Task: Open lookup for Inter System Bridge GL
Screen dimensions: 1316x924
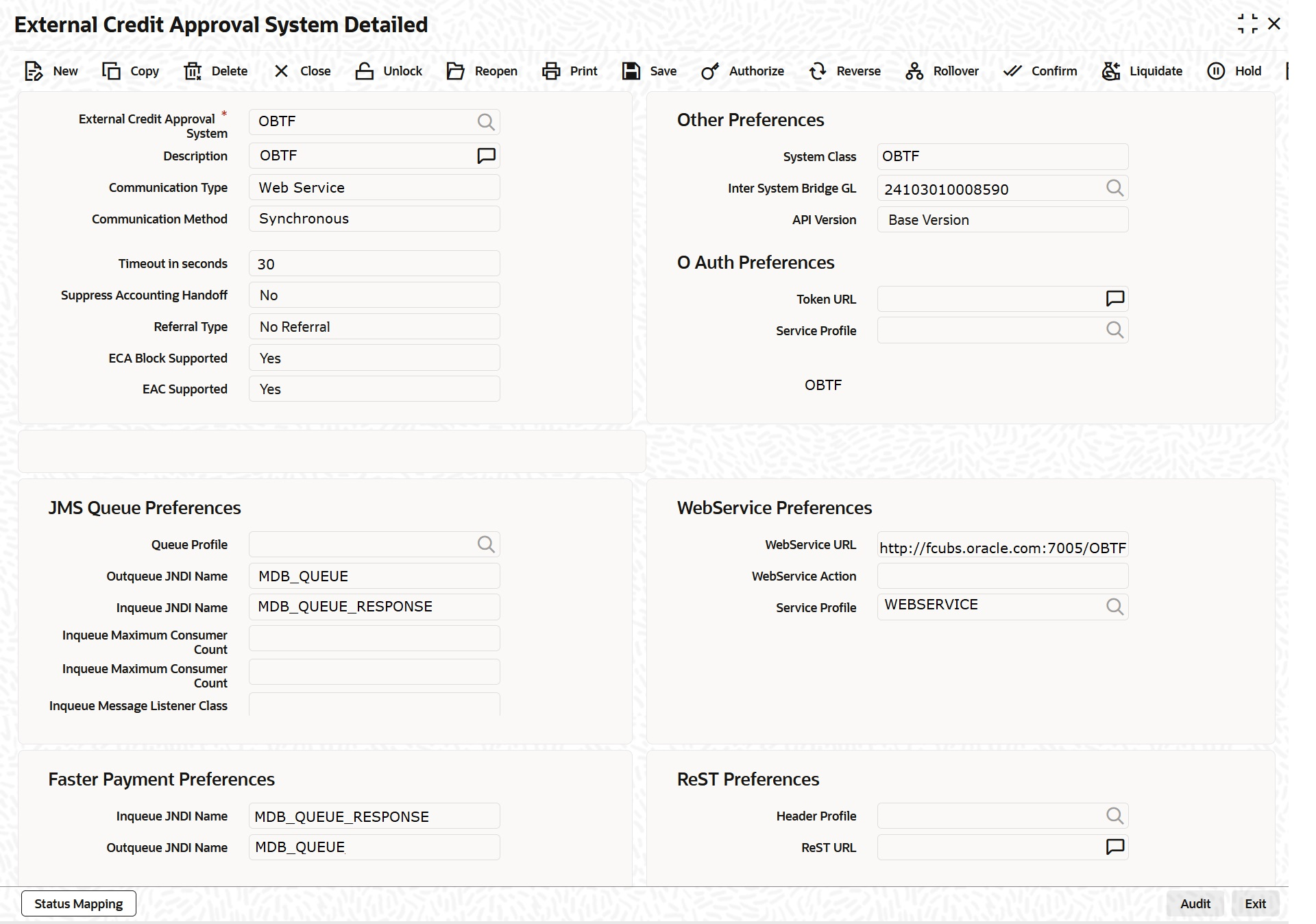Action: 1114,188
